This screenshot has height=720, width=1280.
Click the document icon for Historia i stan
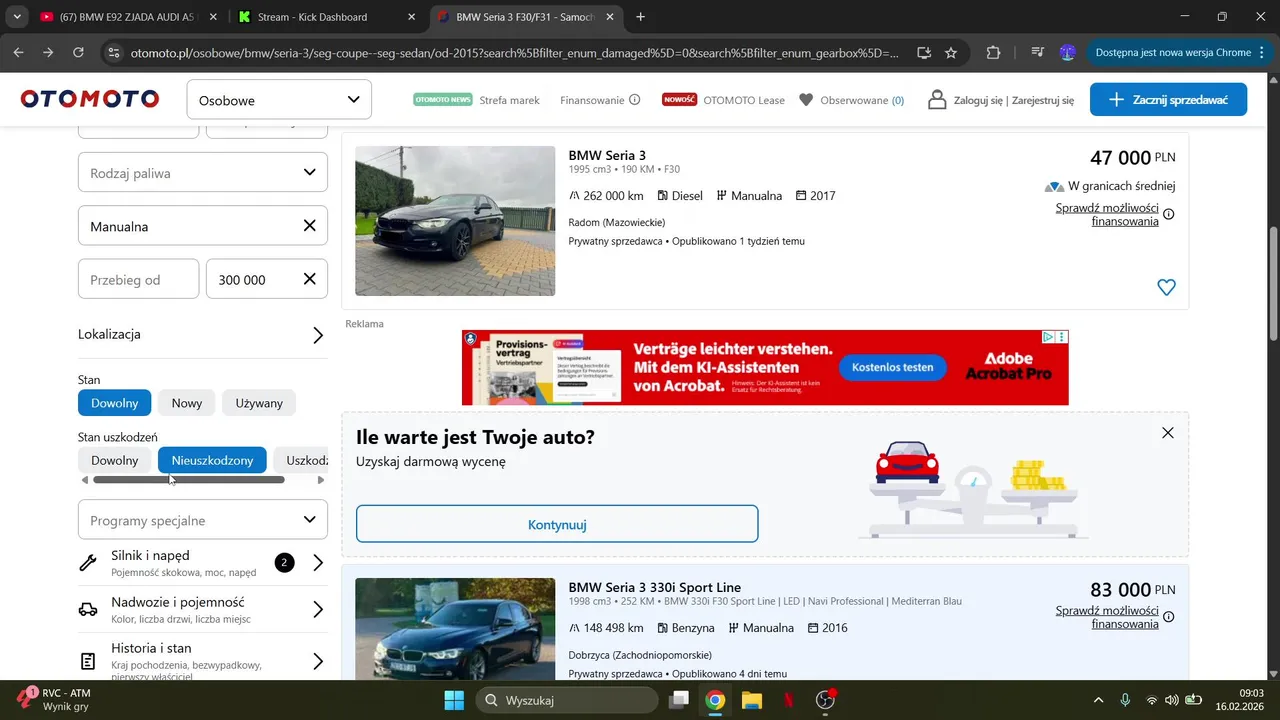click(x=88, y=661)
